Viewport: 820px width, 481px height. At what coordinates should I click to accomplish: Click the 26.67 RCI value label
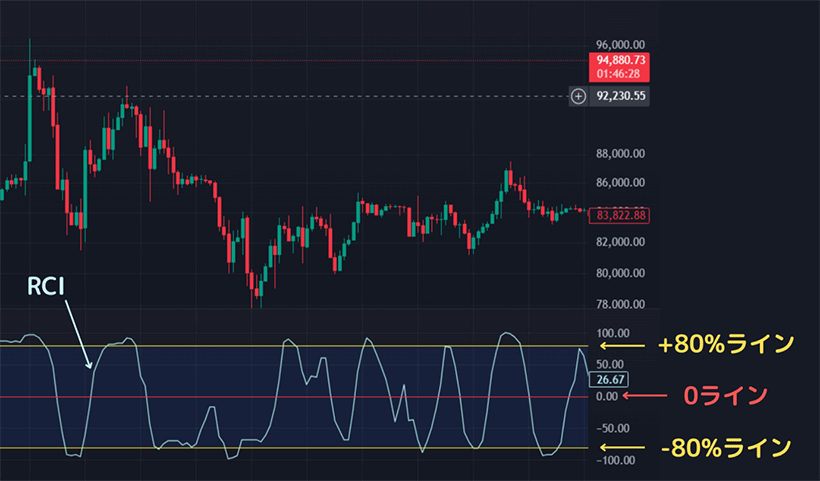(x=609, y=380)
